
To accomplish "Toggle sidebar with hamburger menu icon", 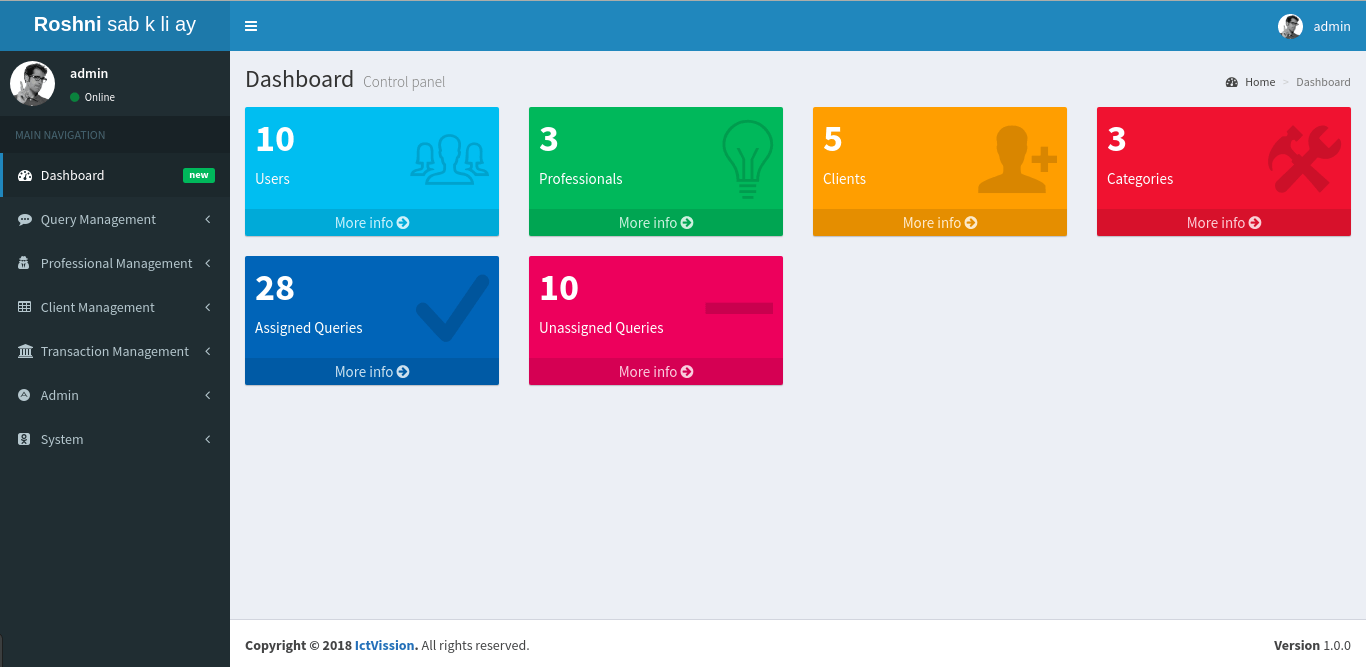I will pos(251,26).
